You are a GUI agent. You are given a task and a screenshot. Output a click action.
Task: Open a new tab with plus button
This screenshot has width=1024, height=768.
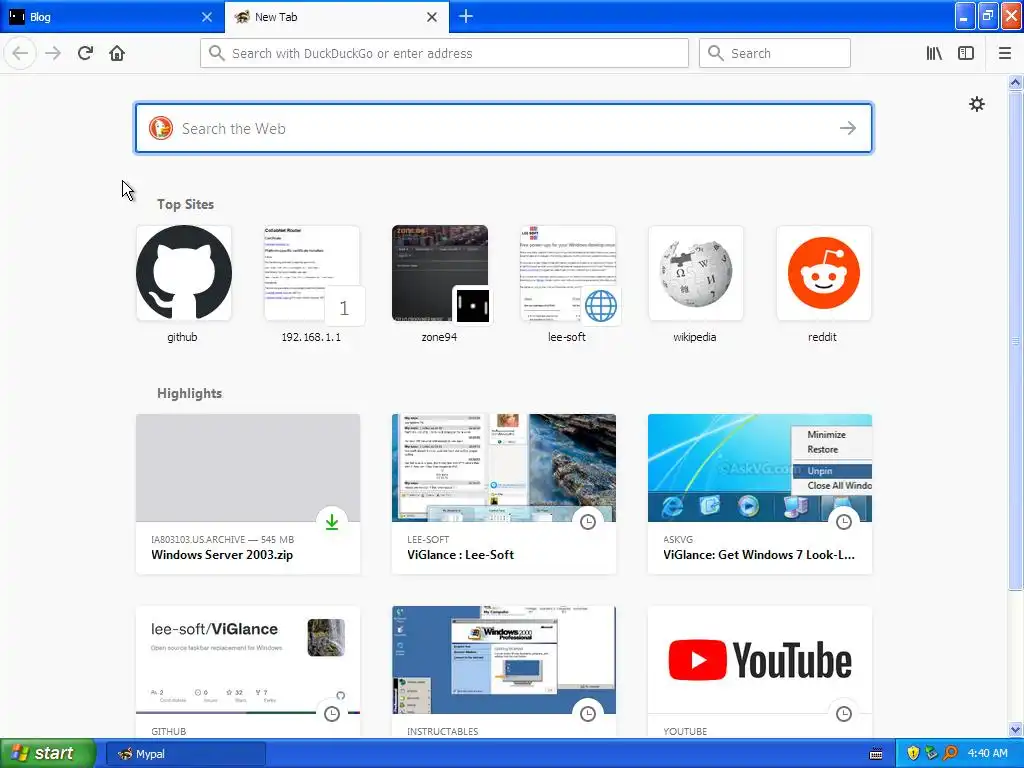tap(466, 16)
